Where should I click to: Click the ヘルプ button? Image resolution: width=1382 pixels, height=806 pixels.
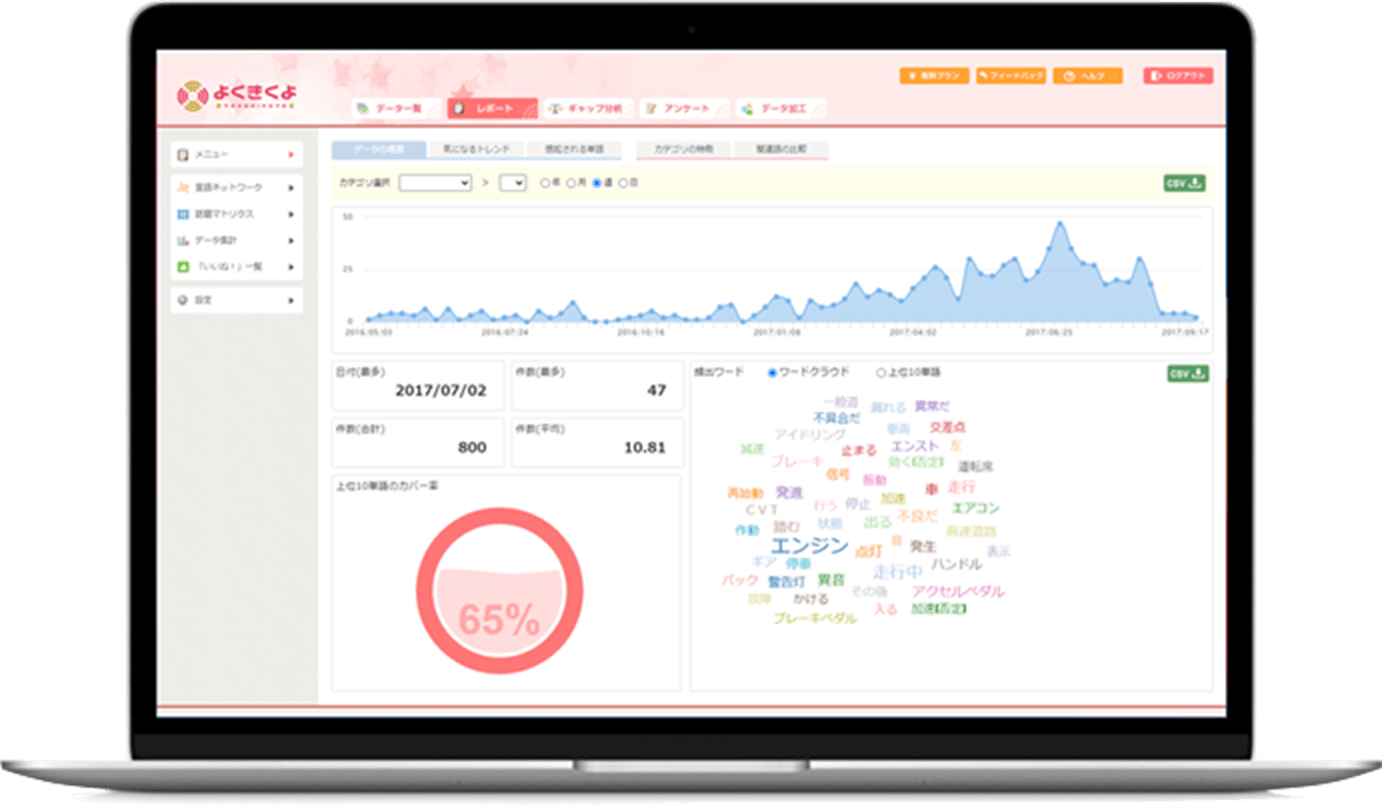point(1088,76)
